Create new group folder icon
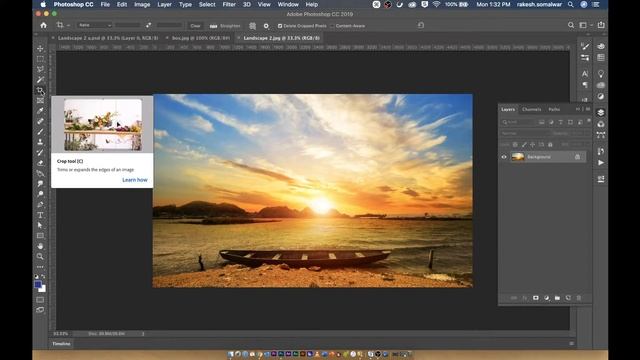This screenshot has width=640, height=360. (557, 298)
